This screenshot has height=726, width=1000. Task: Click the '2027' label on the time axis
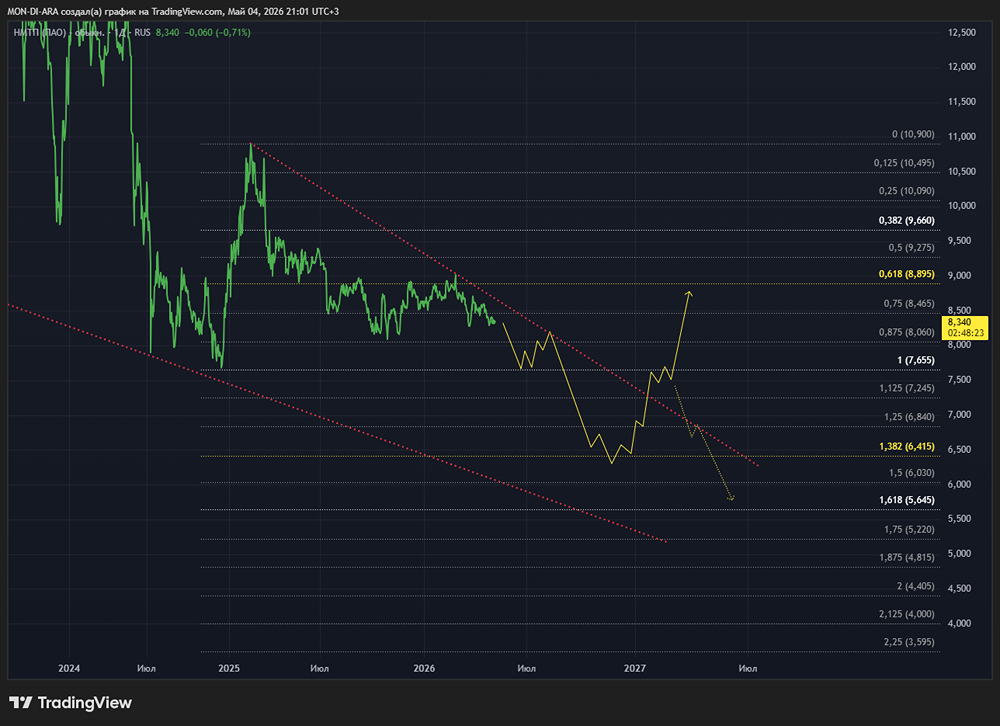point(635,668)
